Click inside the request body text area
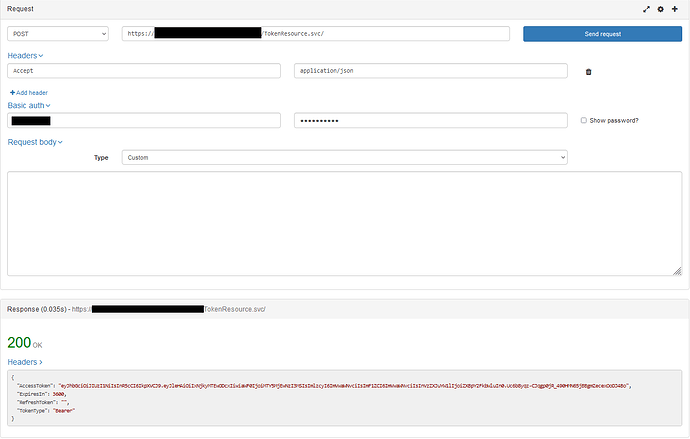 (x=345, y=223)
